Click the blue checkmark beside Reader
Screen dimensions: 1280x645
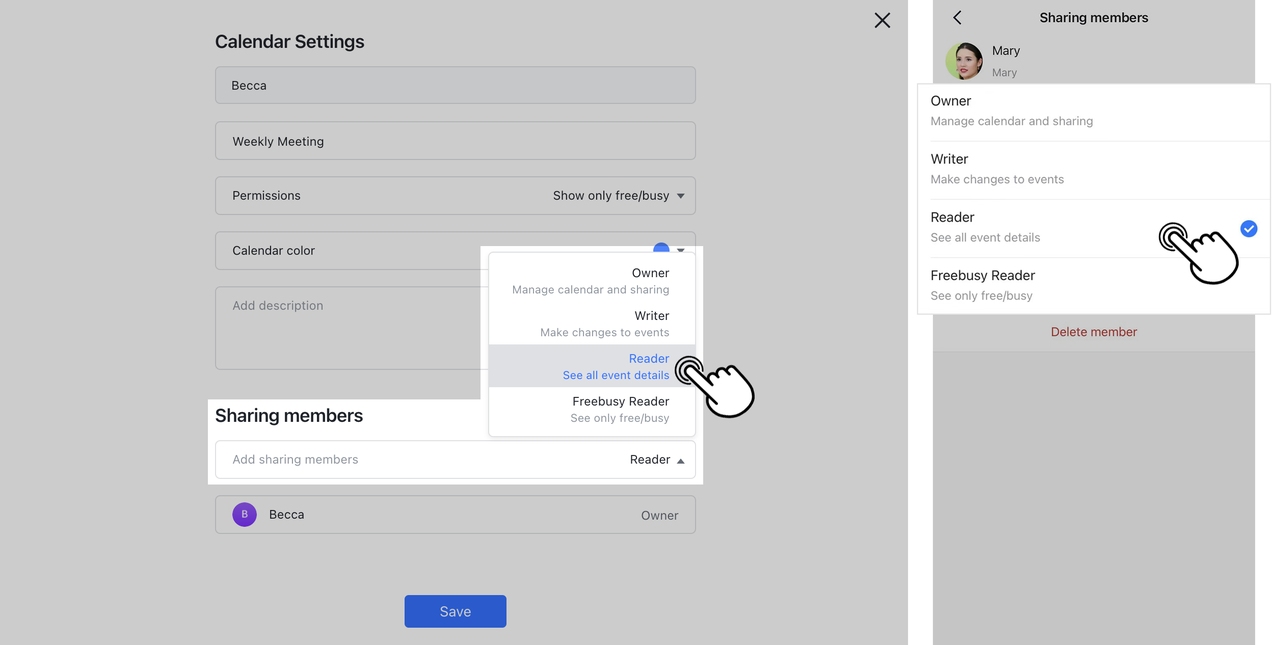[x=1248, y=229]
